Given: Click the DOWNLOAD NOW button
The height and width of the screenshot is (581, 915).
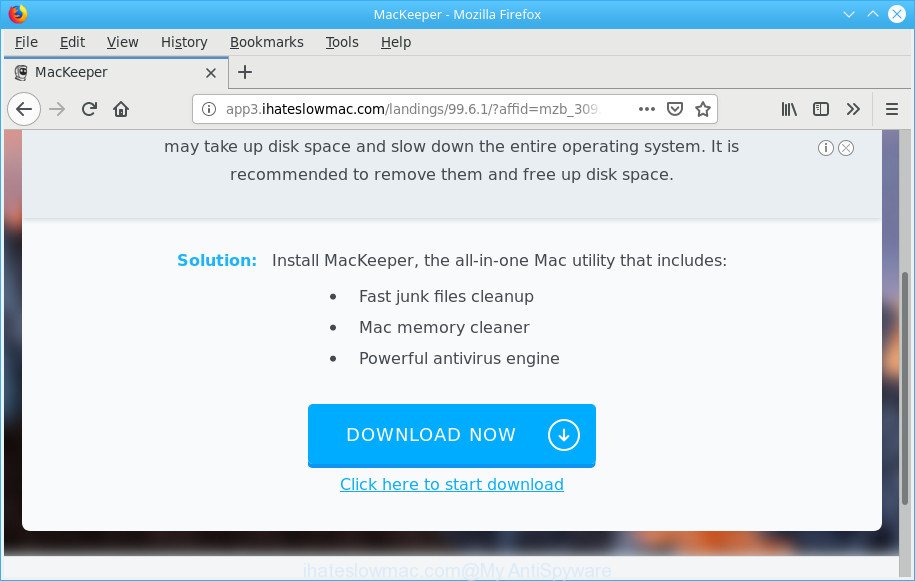Looking at the screenshot, I should [452, 436].
